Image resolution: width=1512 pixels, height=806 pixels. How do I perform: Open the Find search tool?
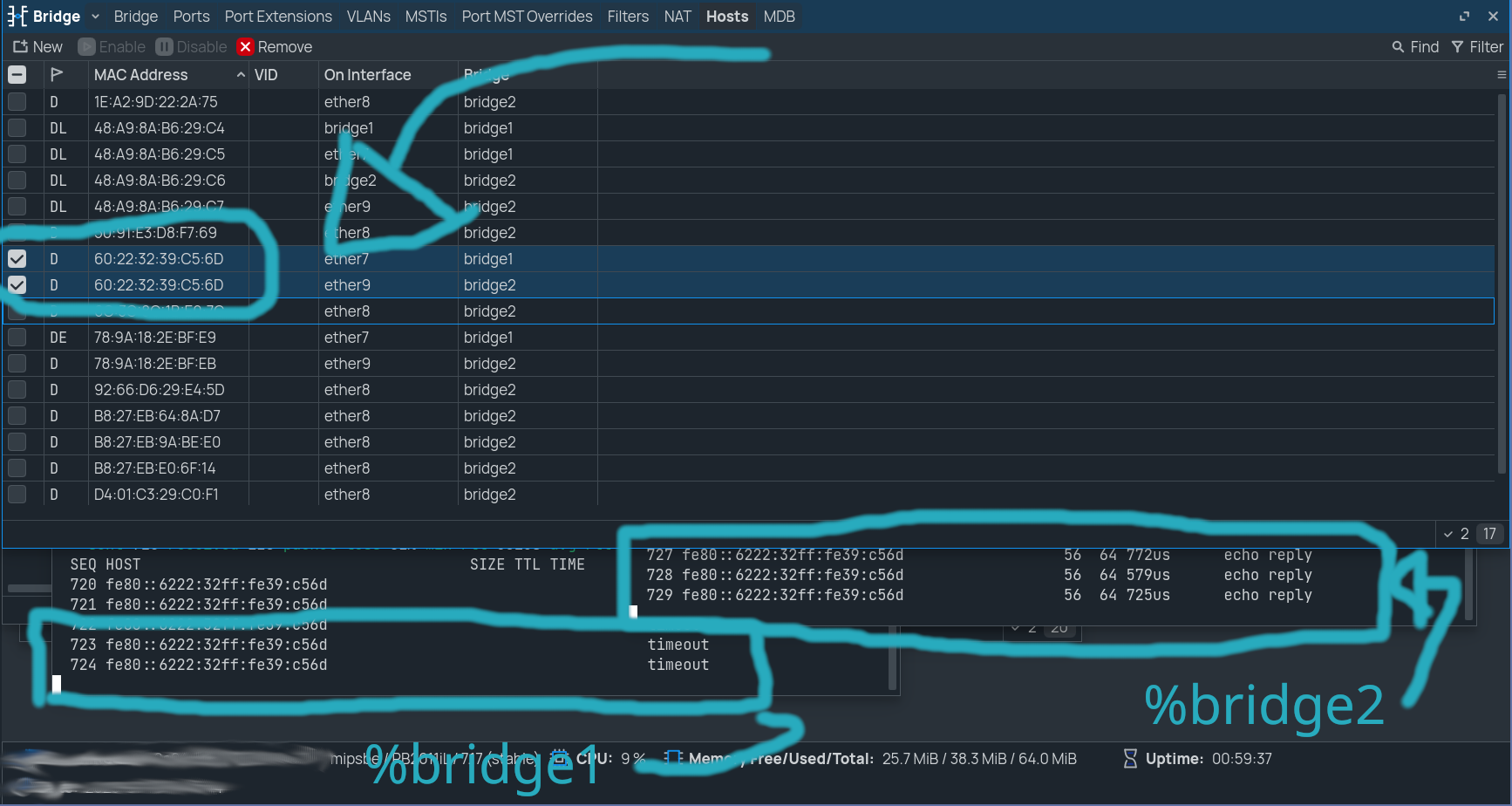click(1415, 47)
